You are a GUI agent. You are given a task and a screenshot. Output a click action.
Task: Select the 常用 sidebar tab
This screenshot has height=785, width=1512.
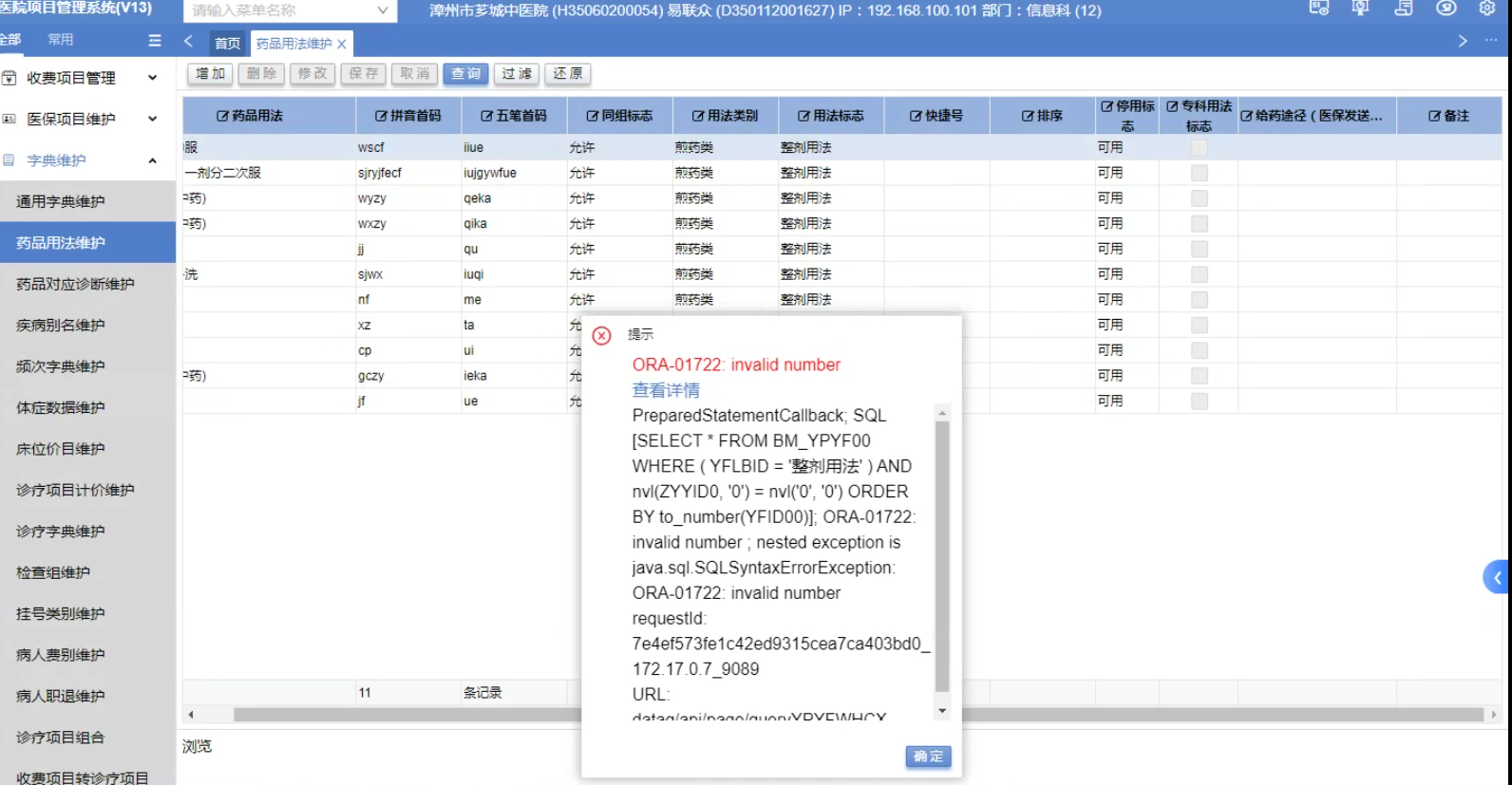[61, 40]
